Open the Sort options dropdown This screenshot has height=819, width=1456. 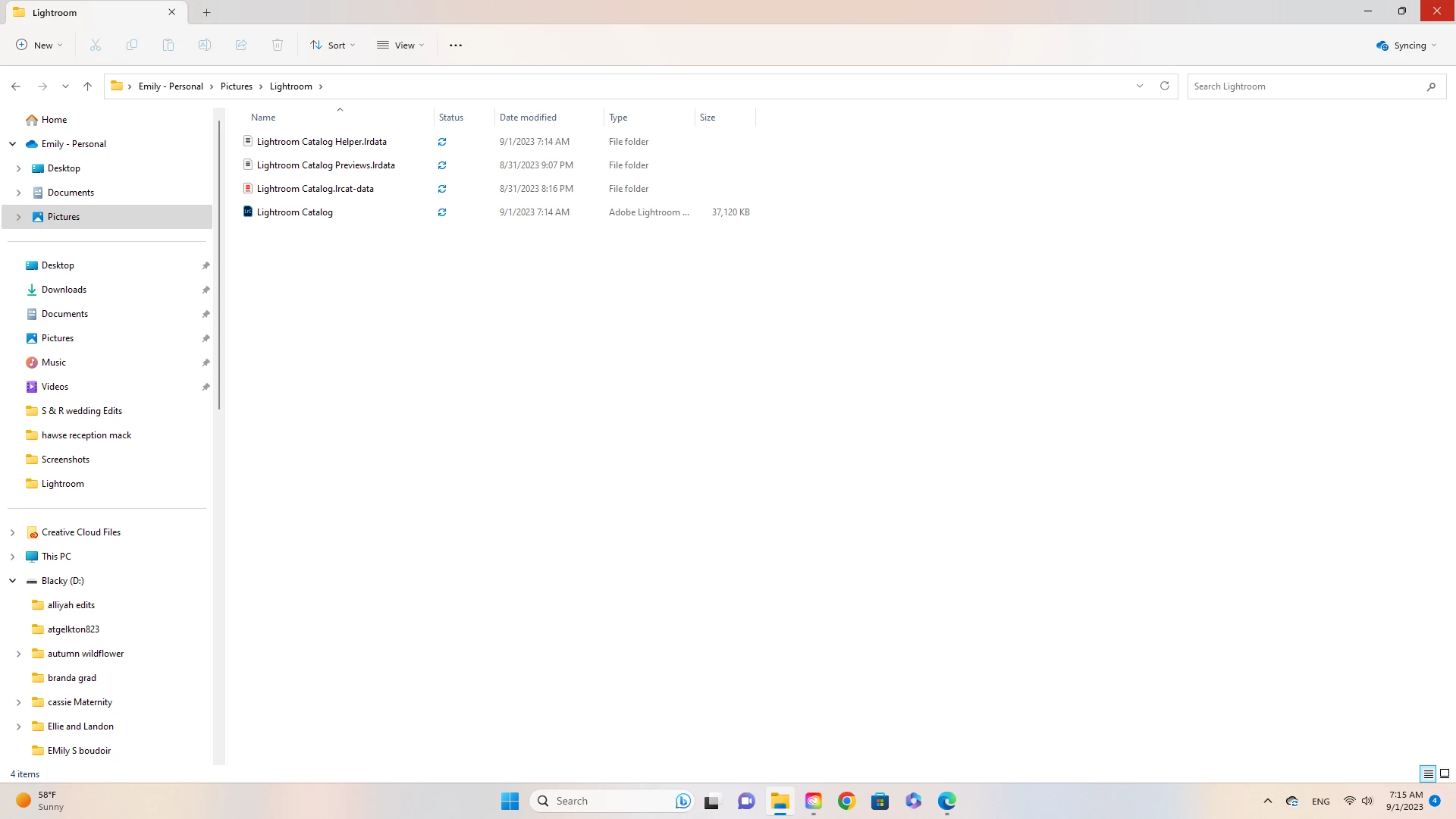(332, 45)
